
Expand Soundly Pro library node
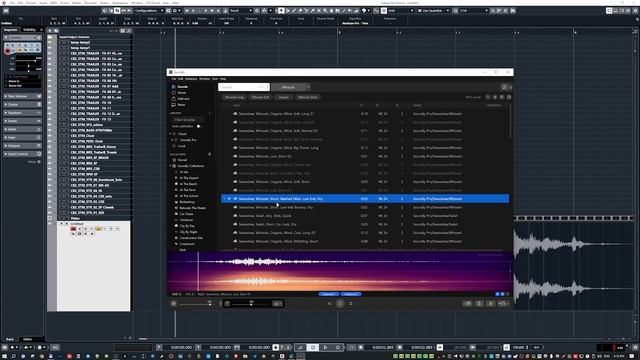click(x=173, y=140)
